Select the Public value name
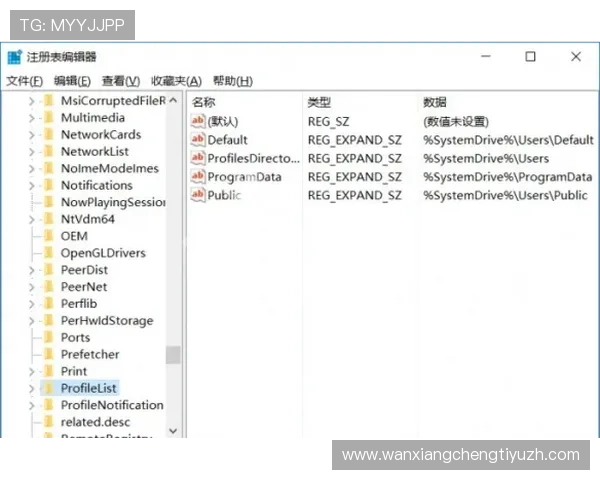Screen dimensions: 600x480 224,195
